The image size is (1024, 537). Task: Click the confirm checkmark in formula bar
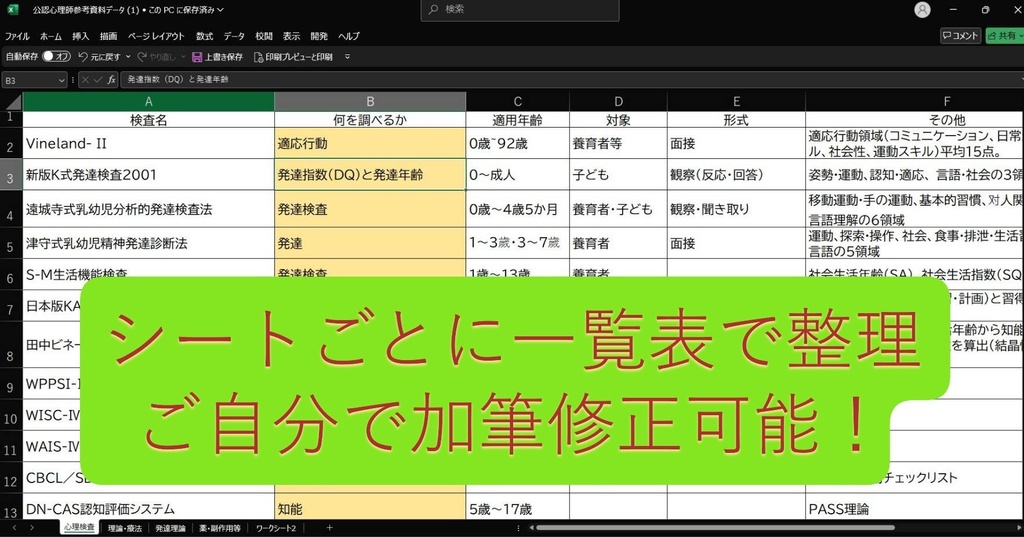point(98,80)
